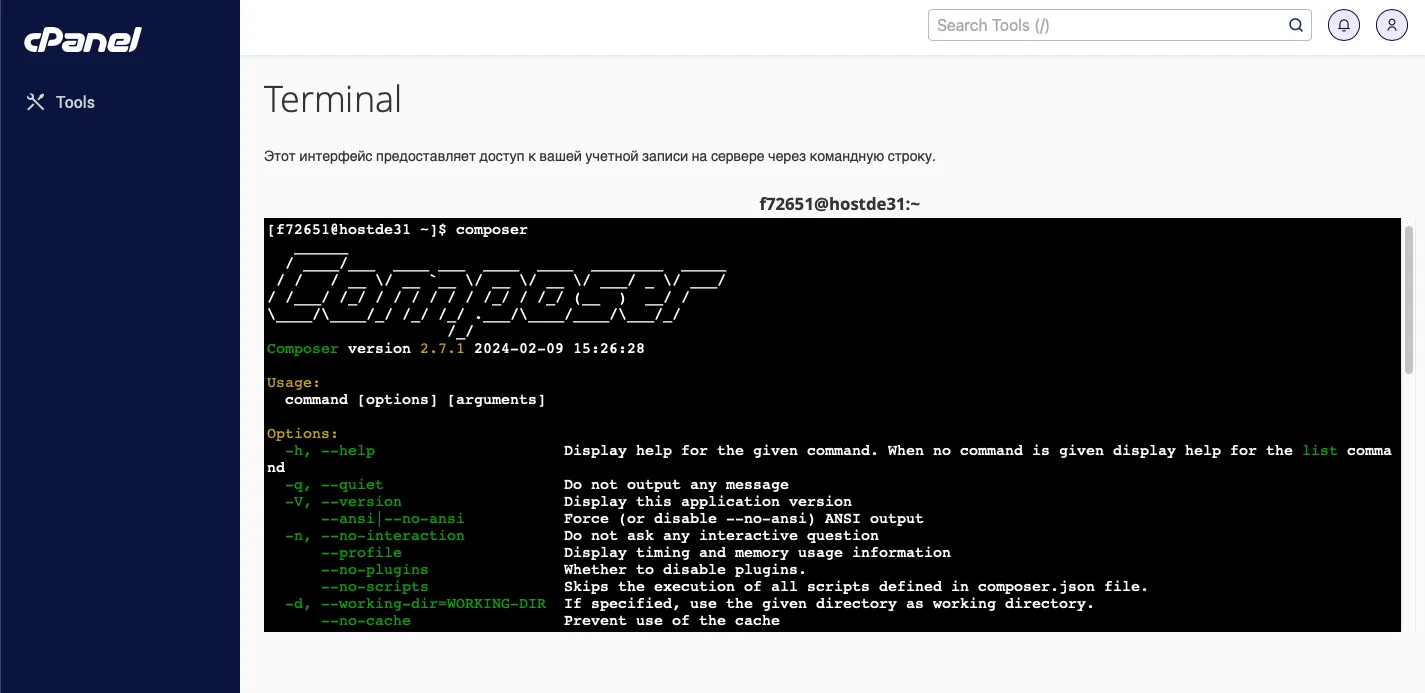Click "command [options] [arguments]" line

(415, 400)
